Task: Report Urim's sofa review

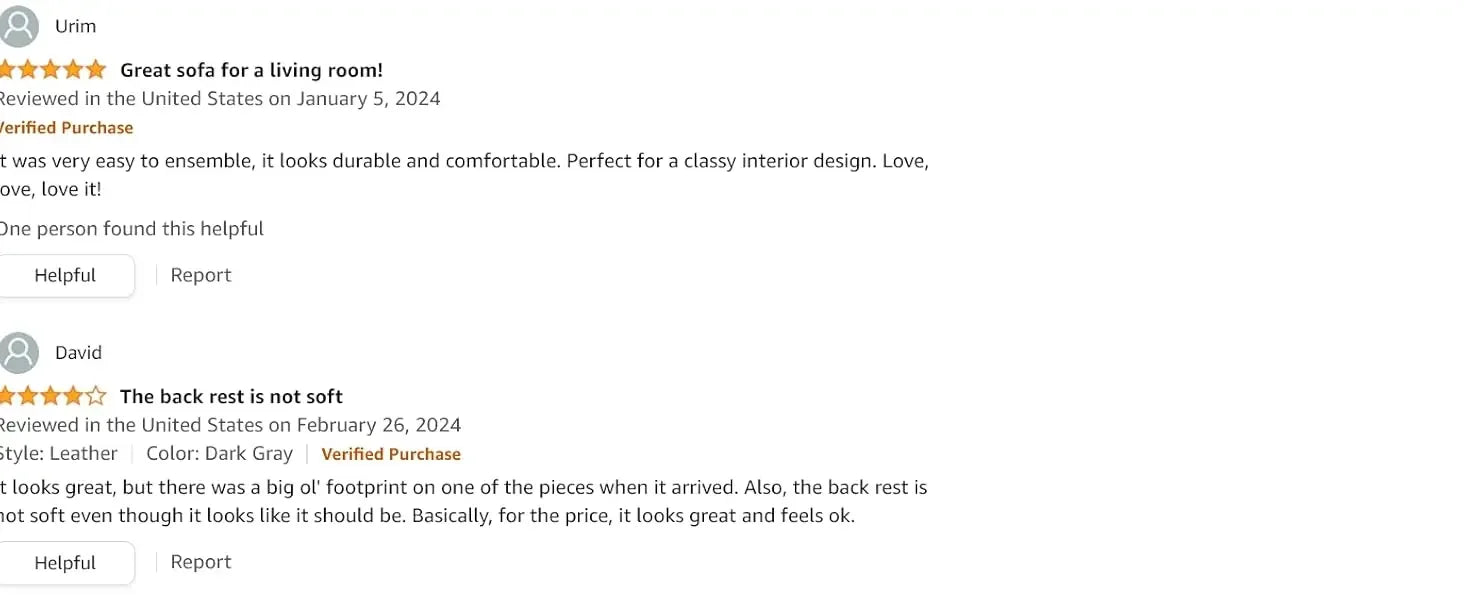Action: 201,276
